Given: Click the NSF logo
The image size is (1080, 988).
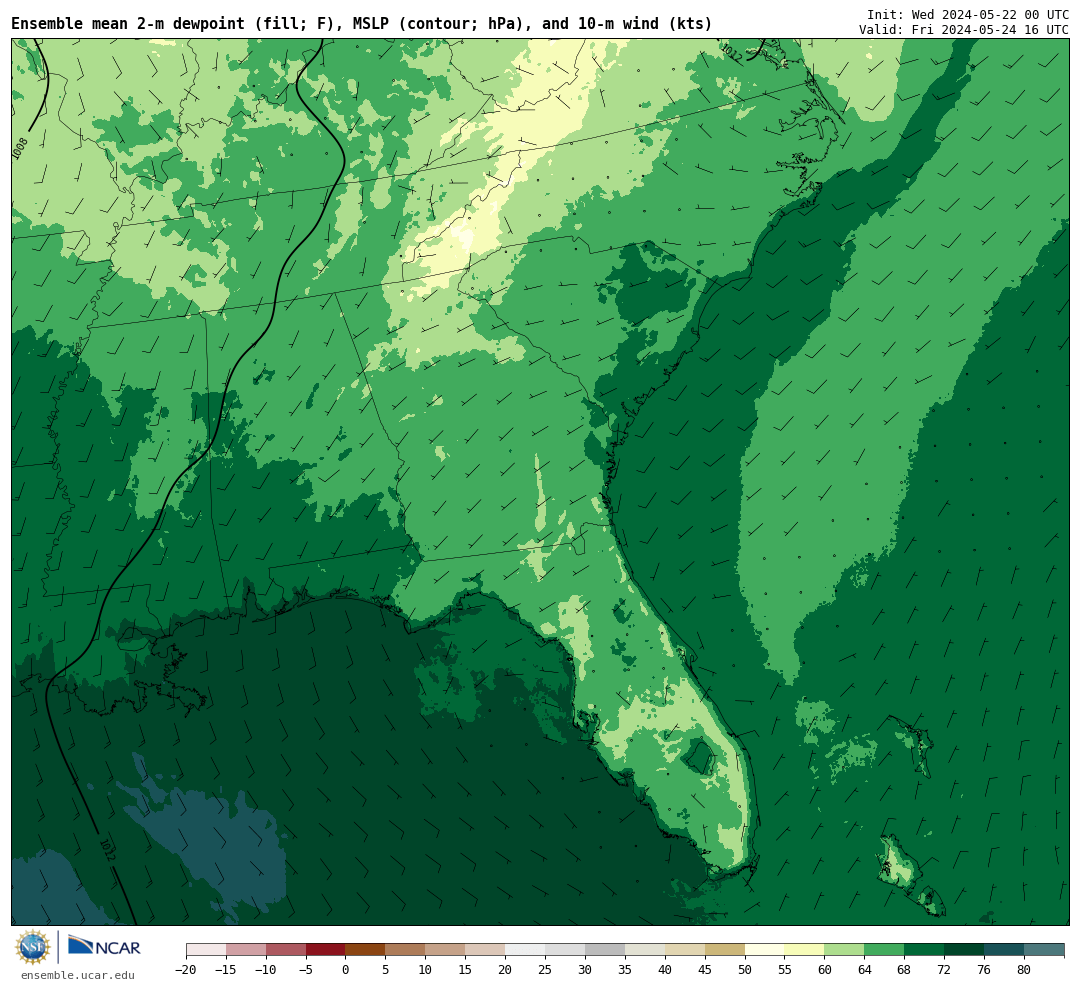Looking at the screenshot, I should (32, 947).
